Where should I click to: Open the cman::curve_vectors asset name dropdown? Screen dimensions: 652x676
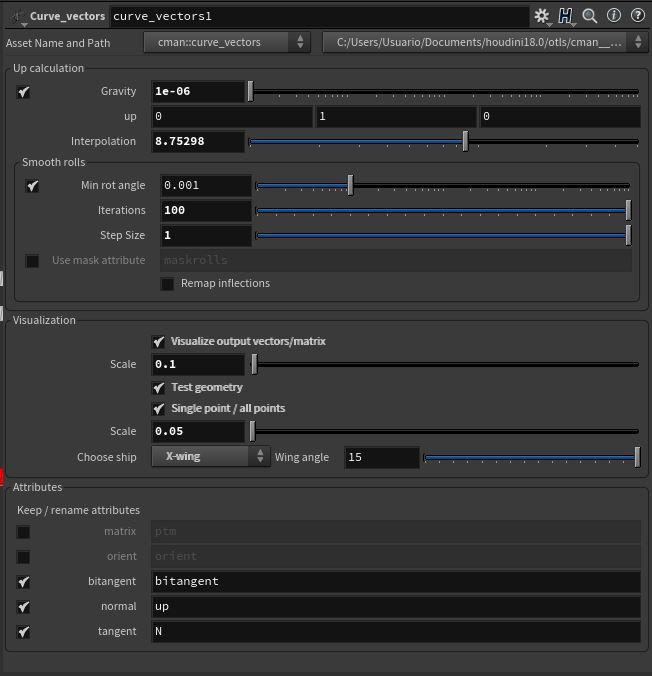coord(228,42)
